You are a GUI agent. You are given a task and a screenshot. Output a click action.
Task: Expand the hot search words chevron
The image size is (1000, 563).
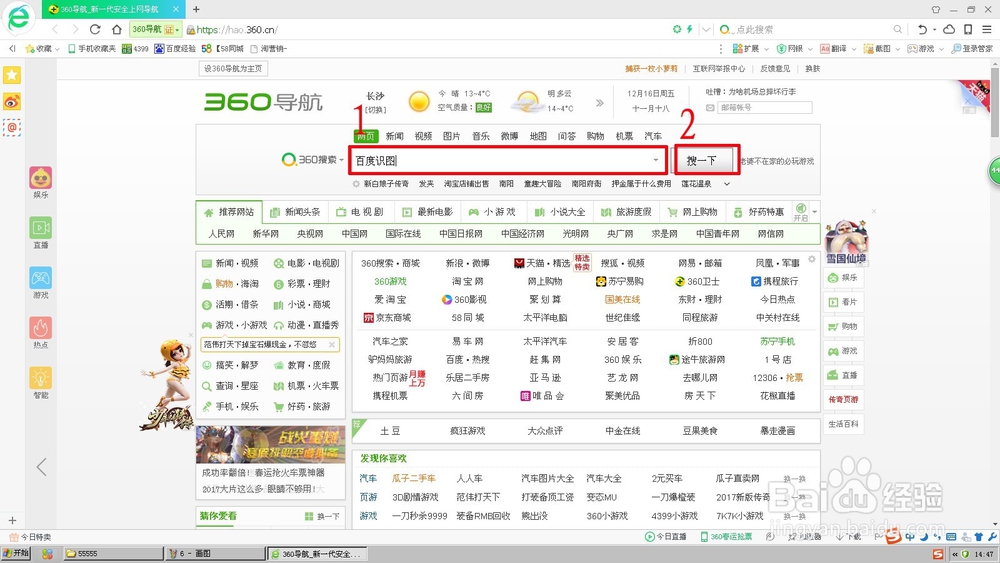(726, 184)
